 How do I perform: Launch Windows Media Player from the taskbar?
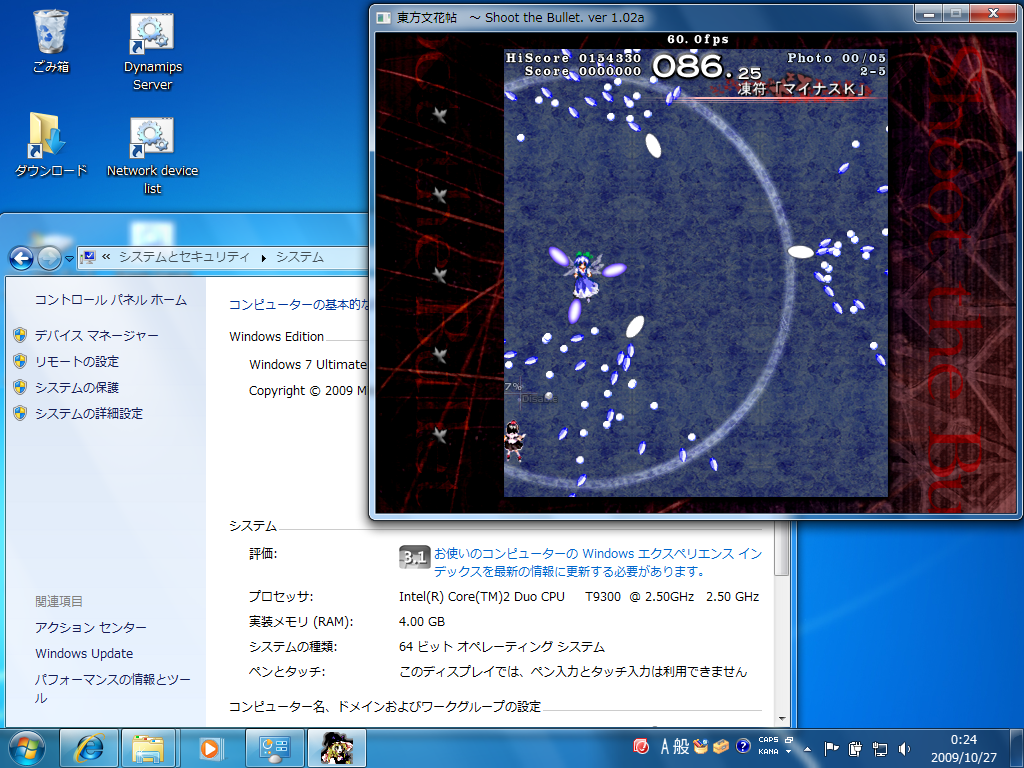click(x=211, y=747)
